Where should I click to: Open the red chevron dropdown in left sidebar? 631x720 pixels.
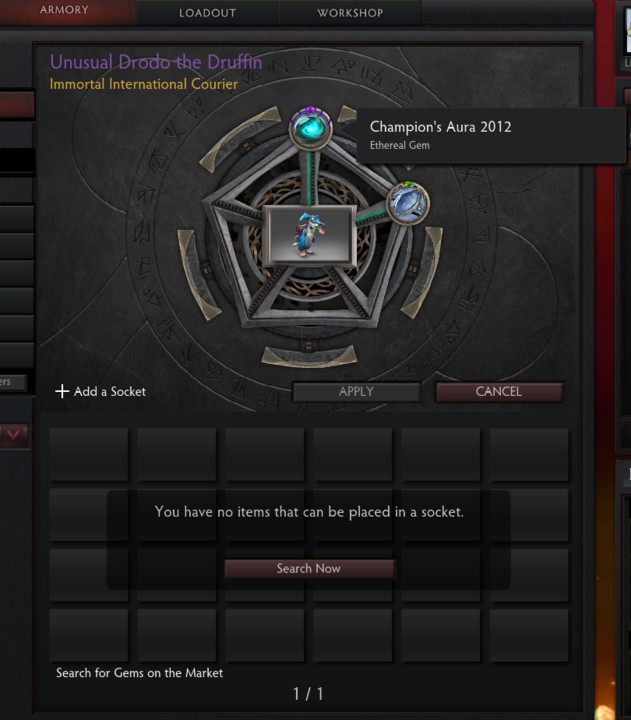tap(13, 434)
